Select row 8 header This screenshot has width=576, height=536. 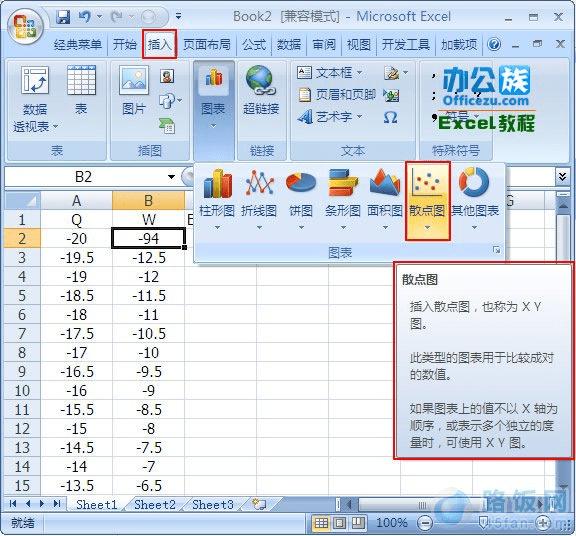(22, 353)
